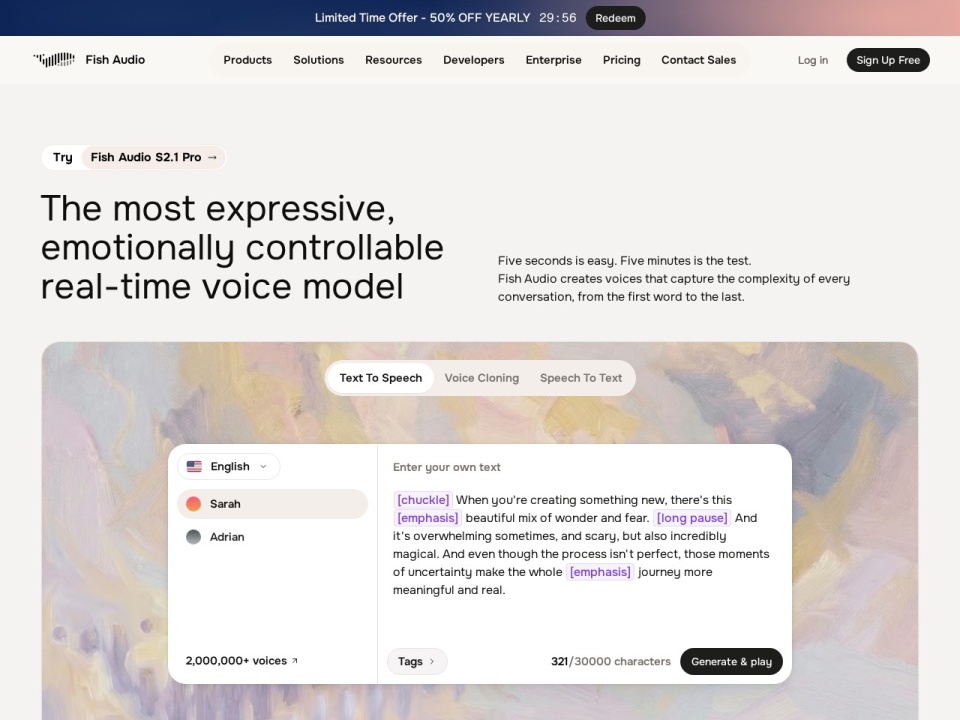Click the Generate & play button
This screenshot has width=960, height=720.
click(x=731, y=661)
